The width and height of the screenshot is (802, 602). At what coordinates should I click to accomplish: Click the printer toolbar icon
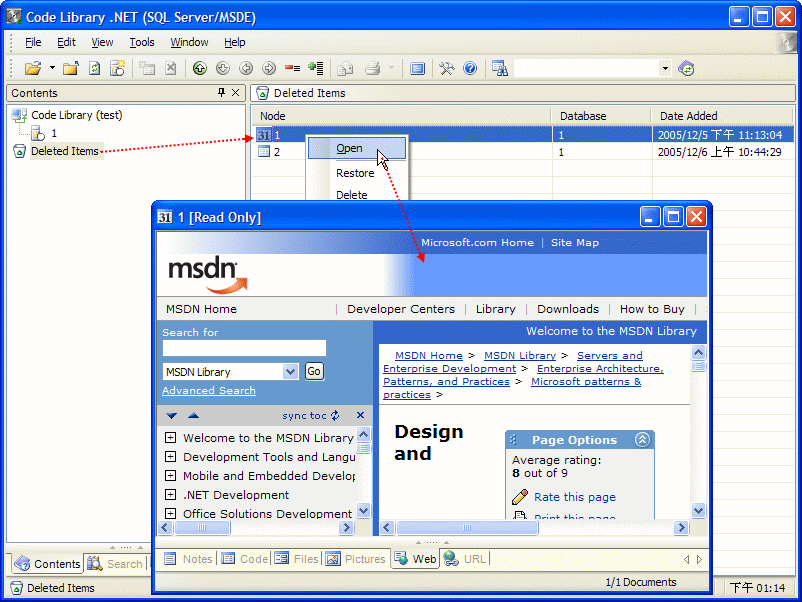pos(373,68)
